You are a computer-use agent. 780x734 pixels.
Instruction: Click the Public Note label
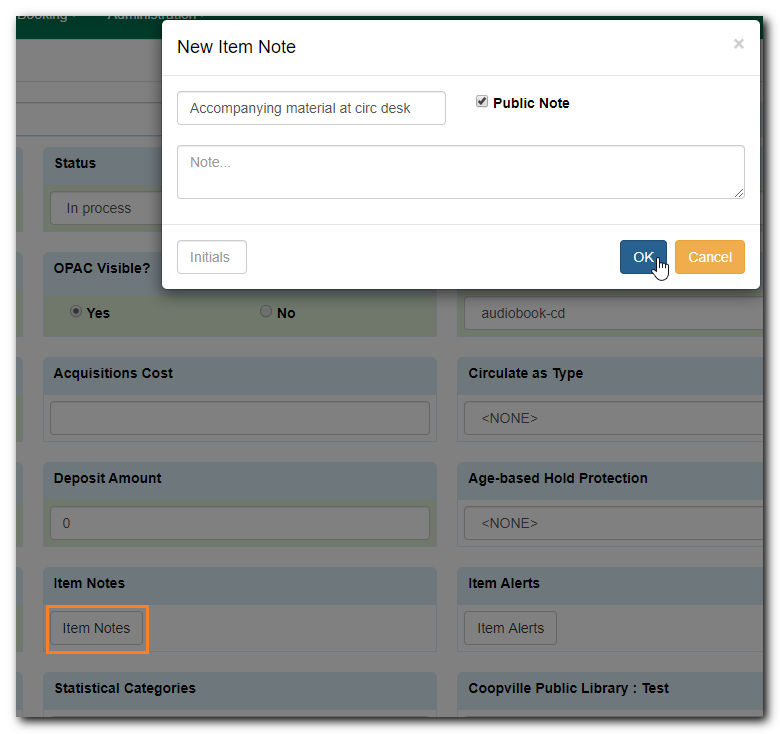click(531, 103)
